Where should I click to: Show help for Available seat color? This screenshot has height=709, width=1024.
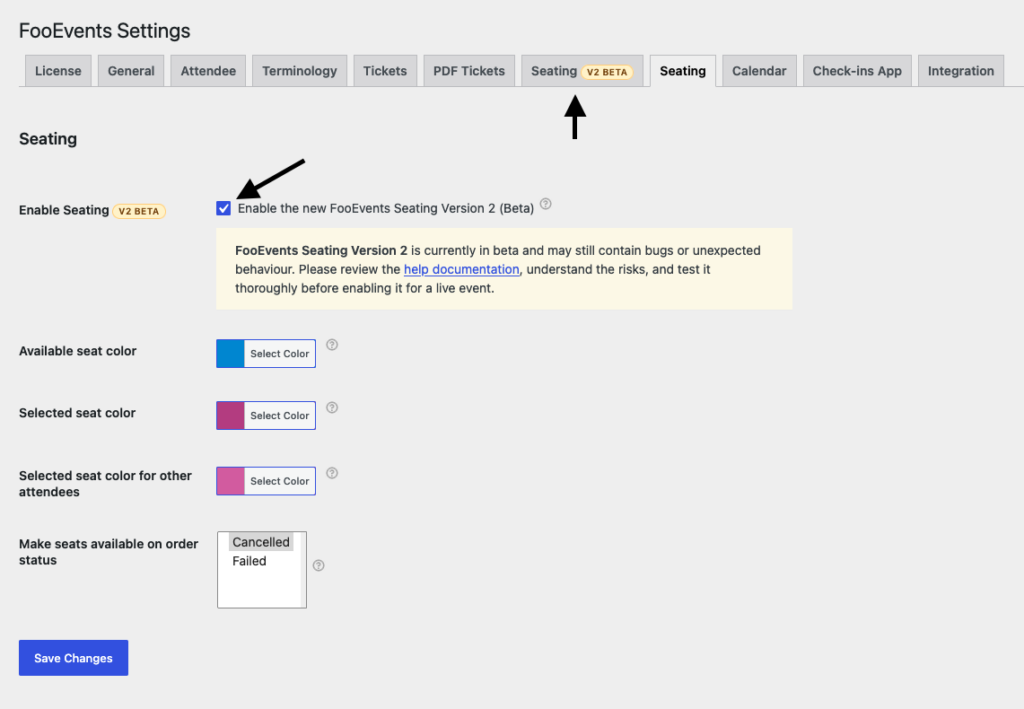tap(332, 345)
